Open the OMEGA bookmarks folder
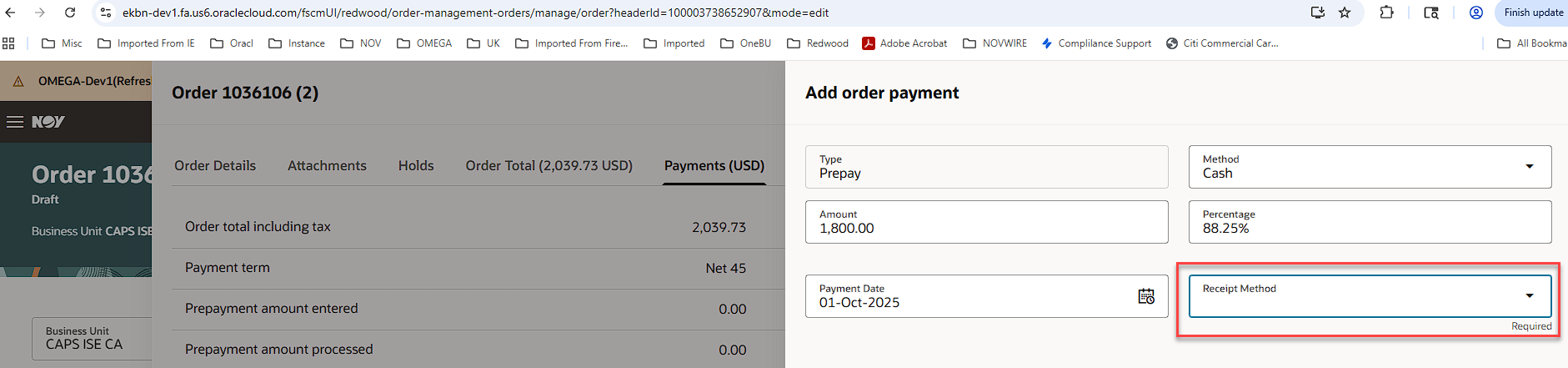Screen dimensions: 1568x368 pos(424,43)
